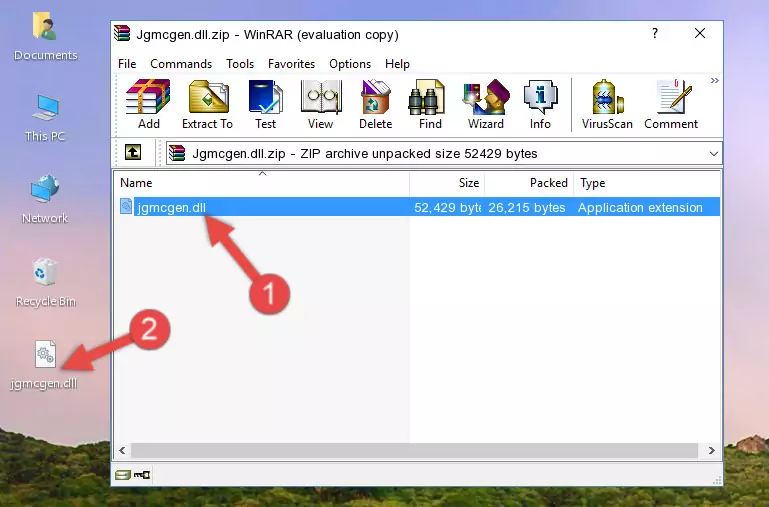Image resolution: width=769 pixels, height=507 pixels.
Task: Click the drive icon in status bar
Action: pyautogui.click(x=123, y=475)
